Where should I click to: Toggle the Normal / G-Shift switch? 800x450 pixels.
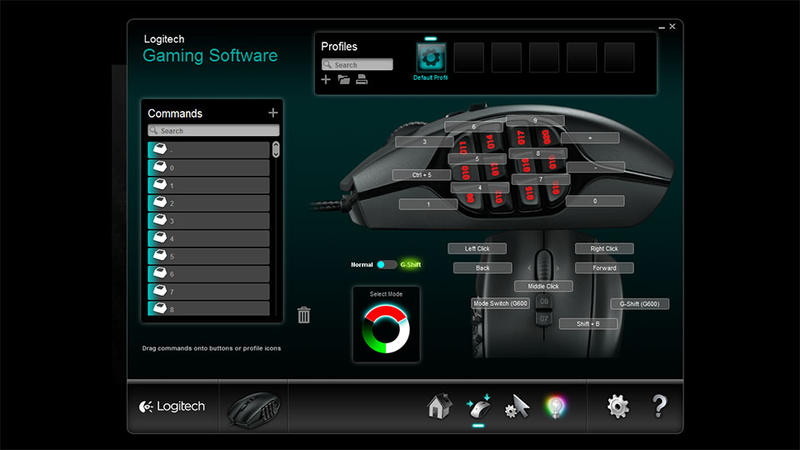(x=386, y=264)
